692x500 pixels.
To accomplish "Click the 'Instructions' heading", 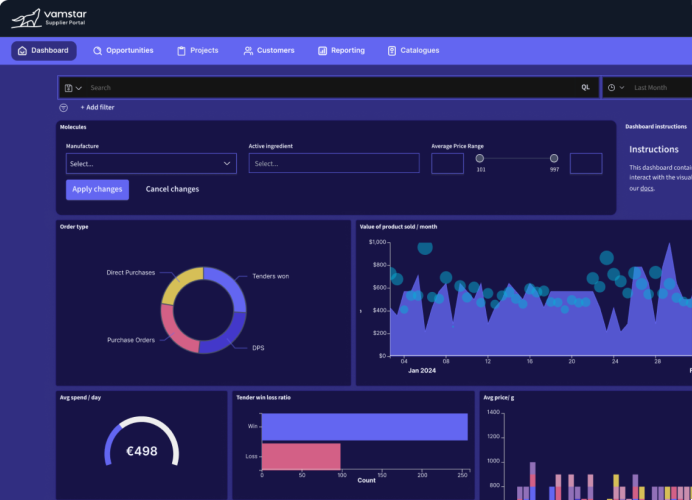I will (654, 150).
